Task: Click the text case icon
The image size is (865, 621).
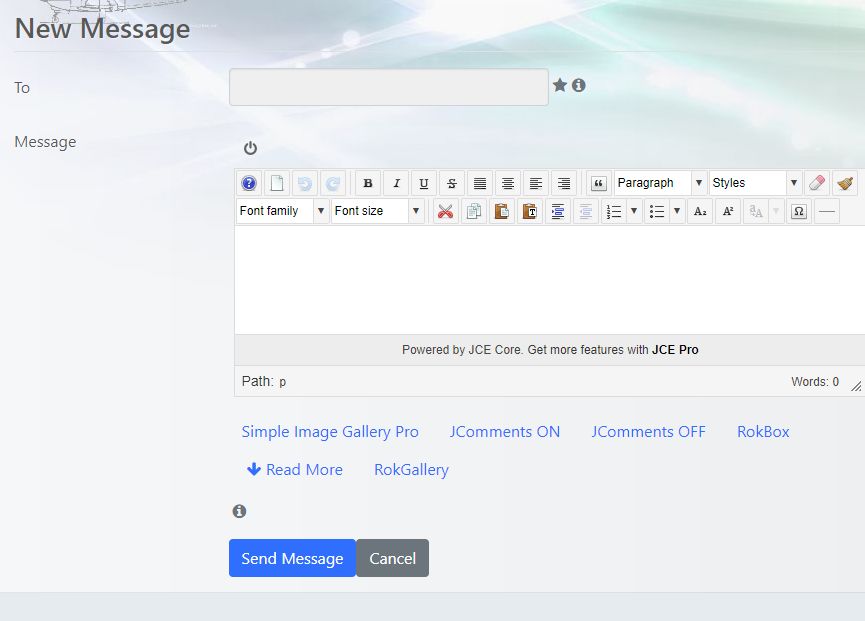Action: pyautogui.click(x=756, y=211)
